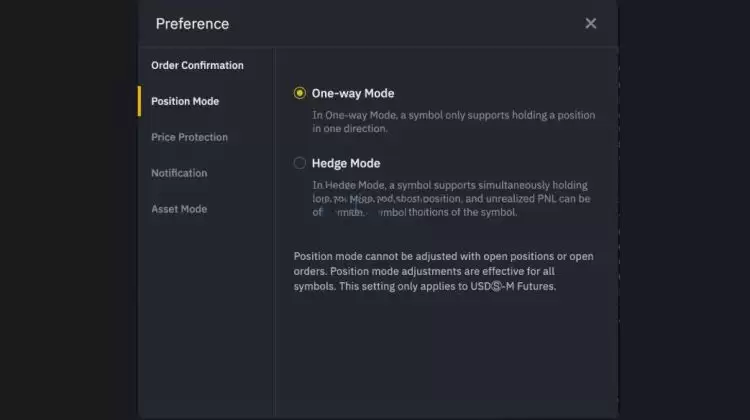Open the Notification settings tab
Screen dimensions: 750x420
(179, 173)
